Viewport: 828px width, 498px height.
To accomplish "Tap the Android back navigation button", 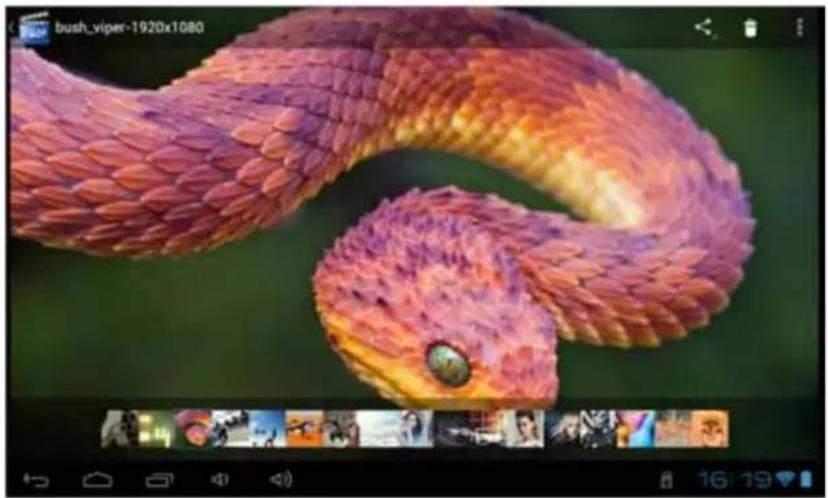I will point(36,480).
